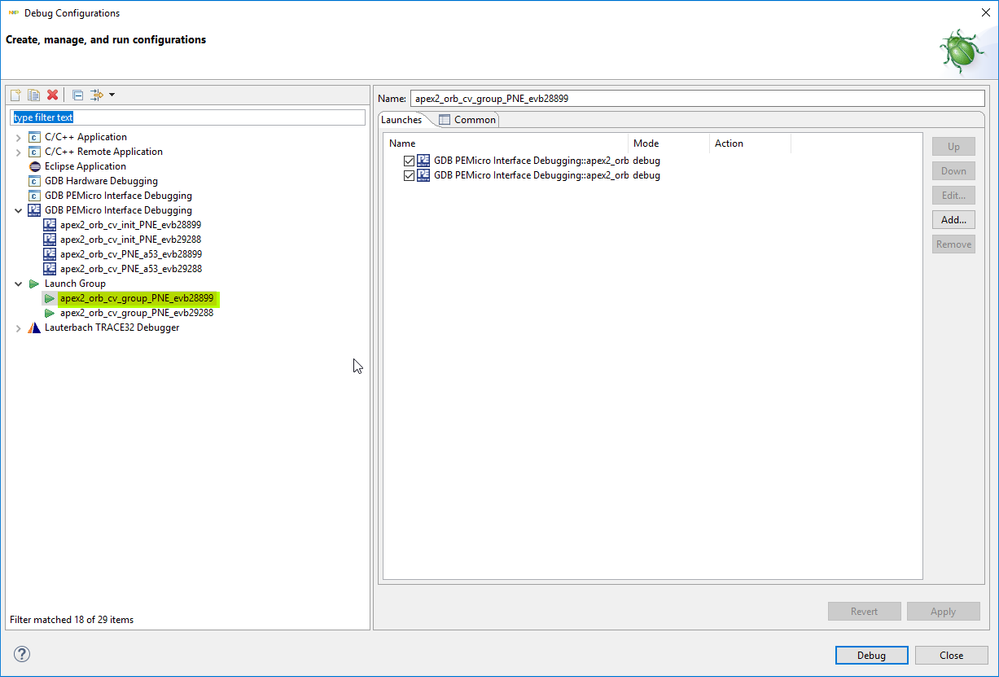Uncheck the second GDB PEMicro launch entry

(409, 176)
